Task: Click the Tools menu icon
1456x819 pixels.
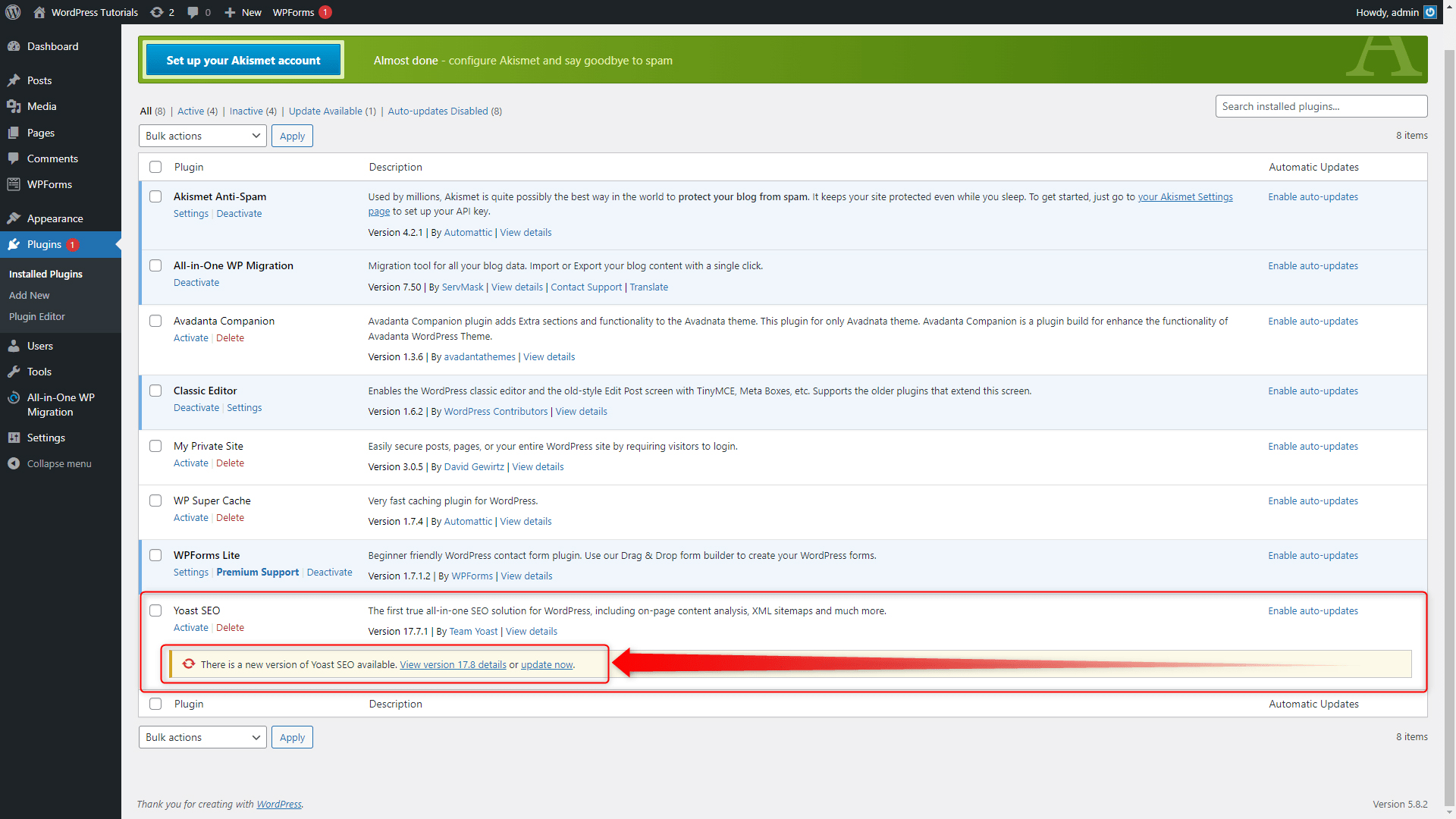Action: (x=14, y=372)
